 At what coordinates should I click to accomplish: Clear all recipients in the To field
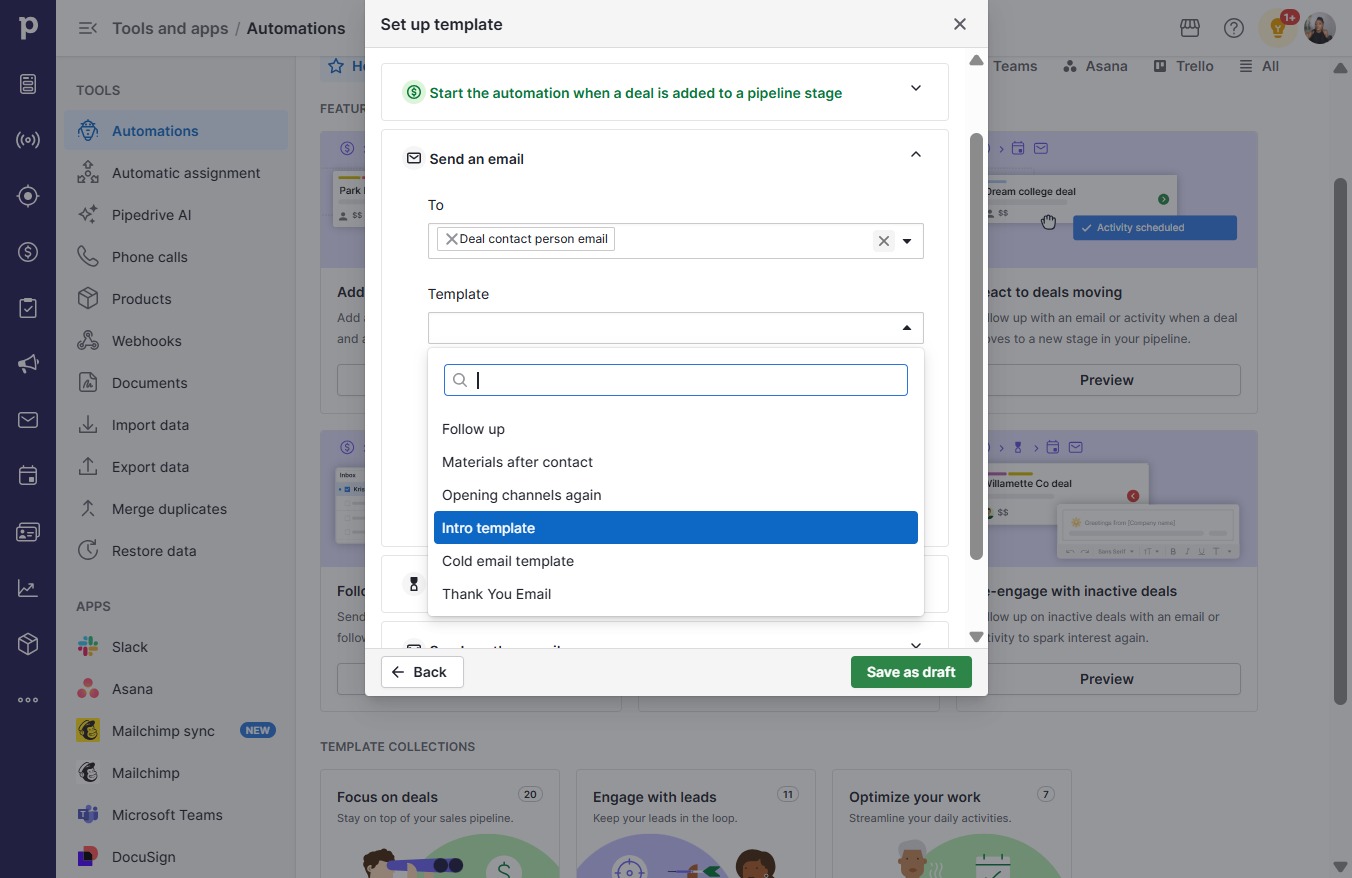click(x=883, y=241)
